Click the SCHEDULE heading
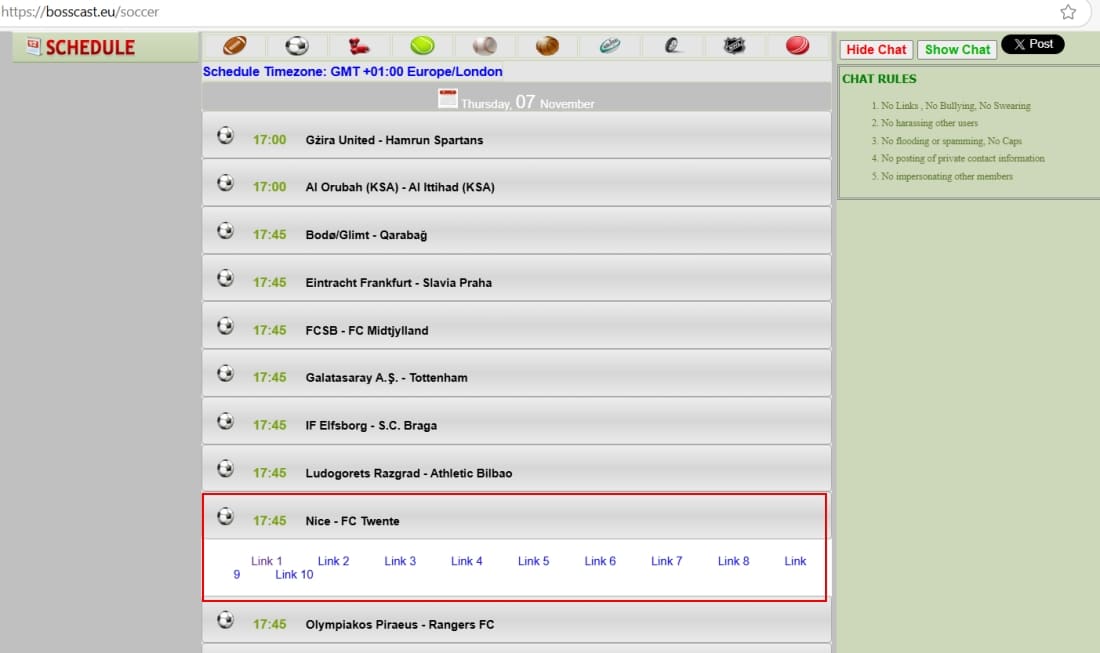Viewport: 1100px width, 653px height. pos(90,47)
